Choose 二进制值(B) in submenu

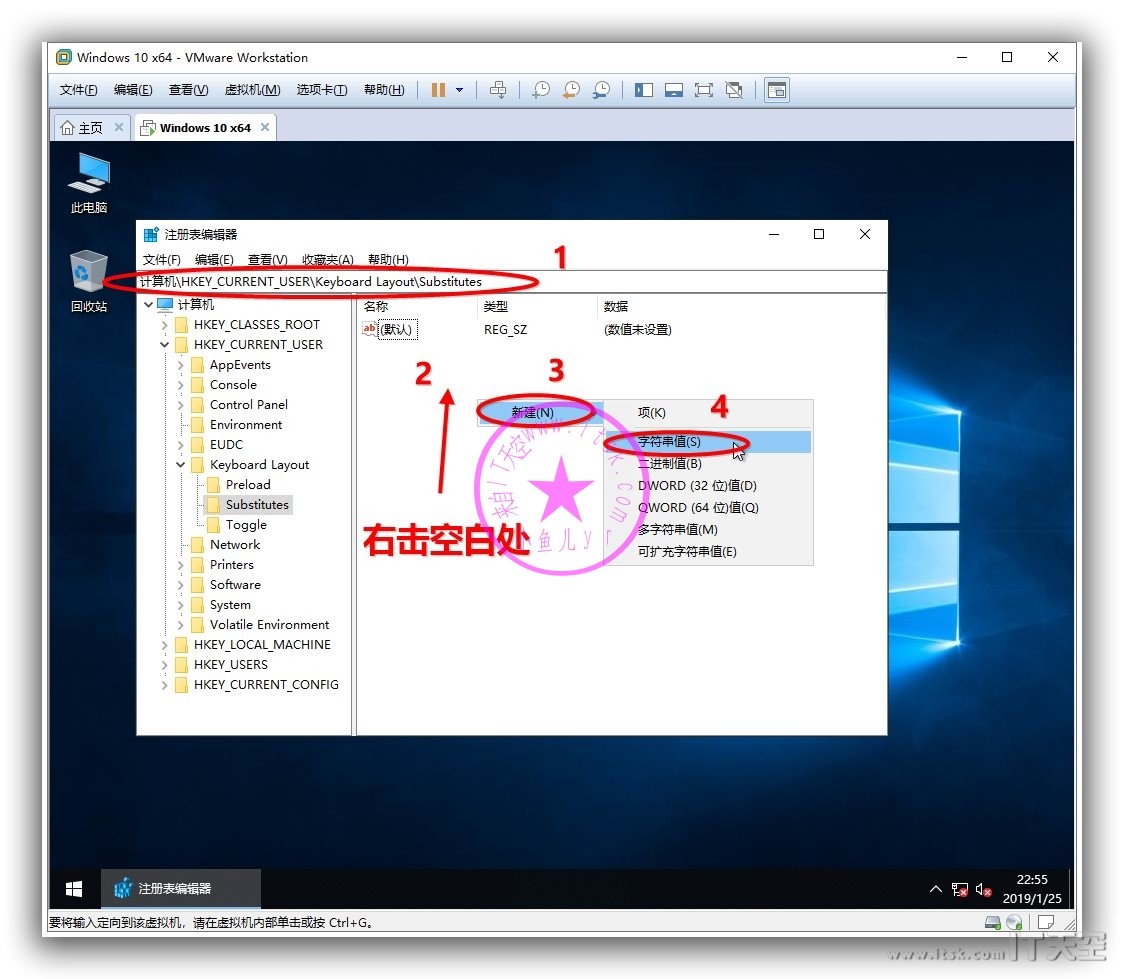pos(709,464)
